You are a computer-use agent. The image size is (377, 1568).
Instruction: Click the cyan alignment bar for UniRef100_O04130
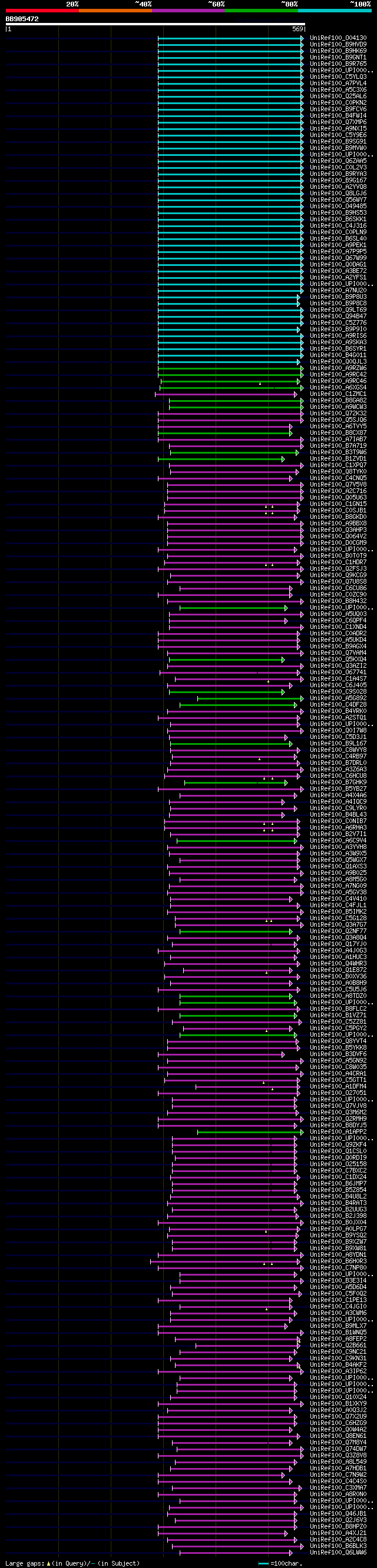point(230,38)
